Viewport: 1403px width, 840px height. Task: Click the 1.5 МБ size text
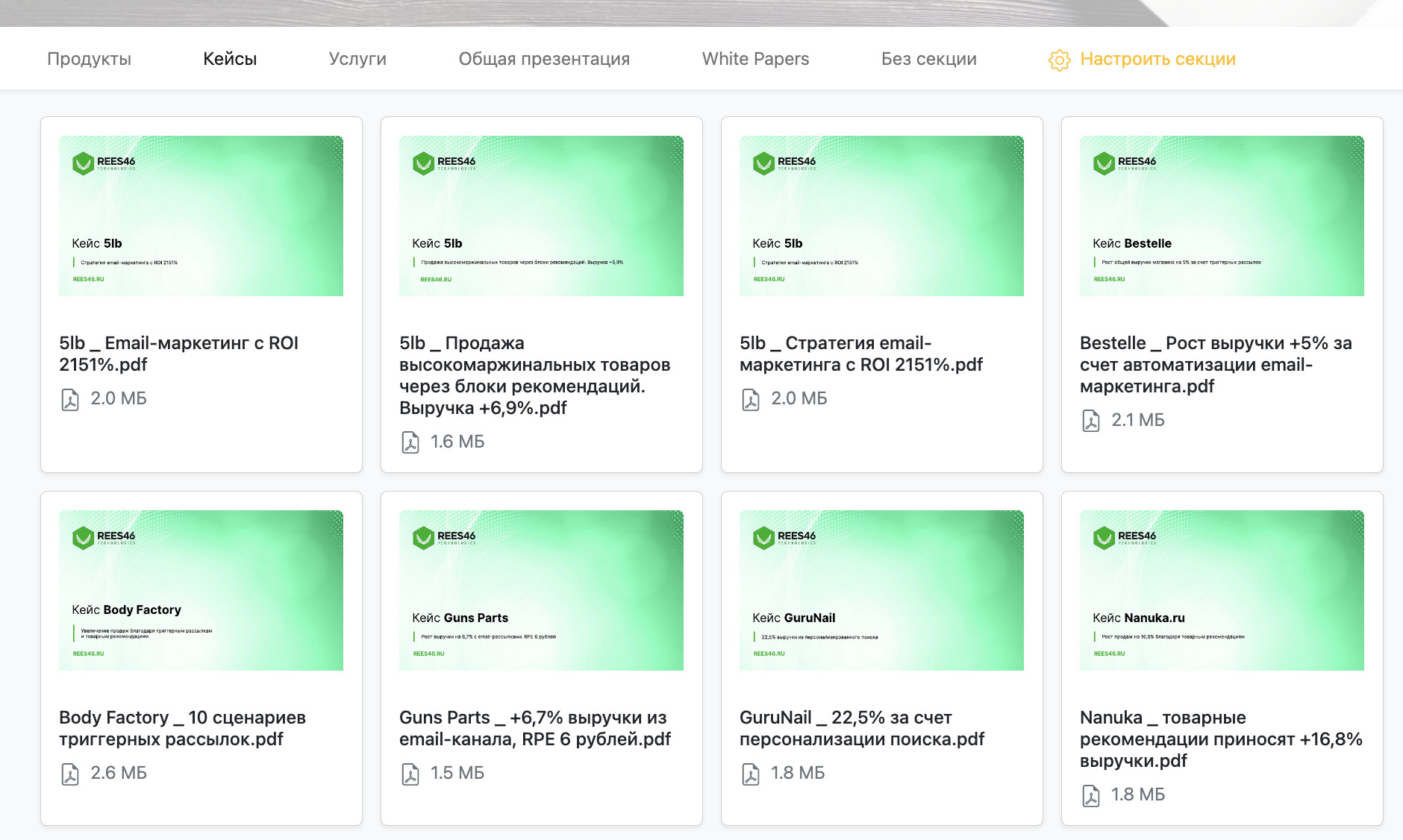pos(457,773)
